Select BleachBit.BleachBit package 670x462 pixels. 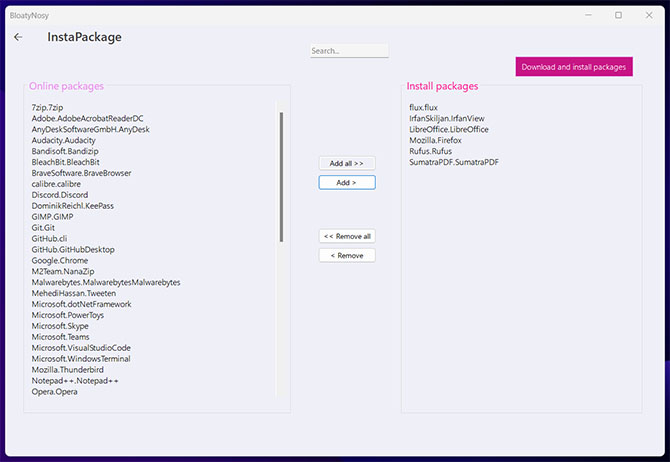click(x=65, y=162)
